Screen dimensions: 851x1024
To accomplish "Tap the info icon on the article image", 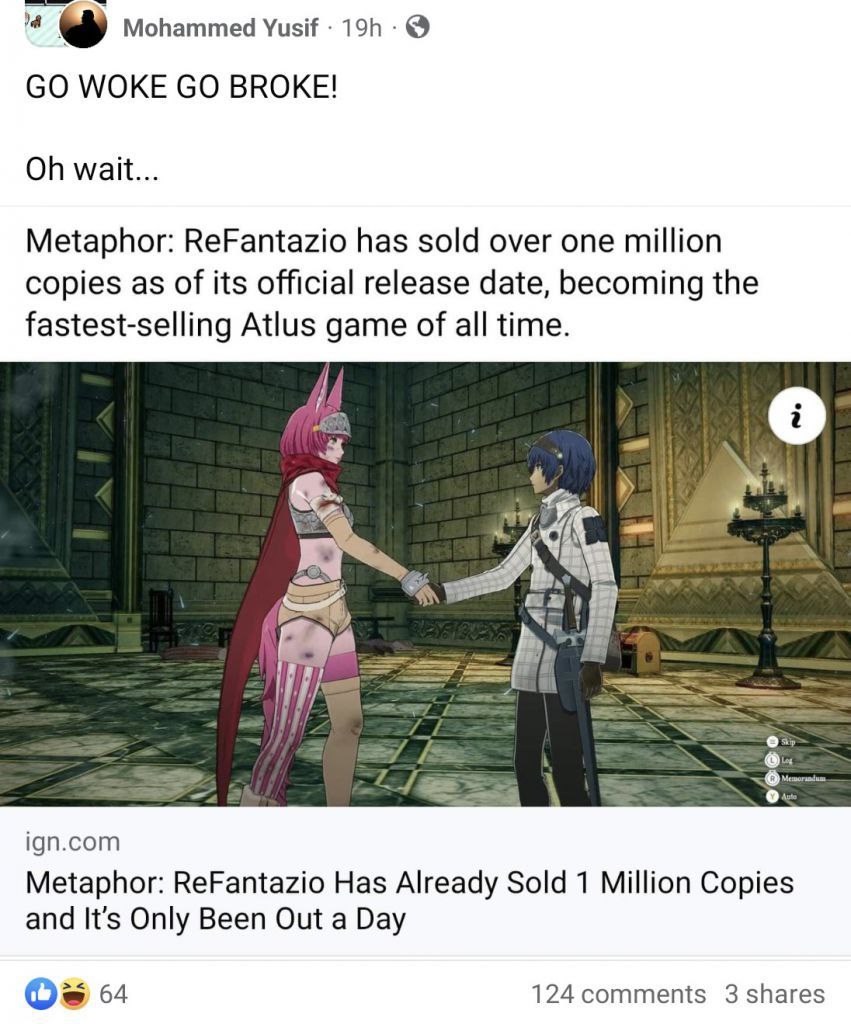I will (797, 415).
